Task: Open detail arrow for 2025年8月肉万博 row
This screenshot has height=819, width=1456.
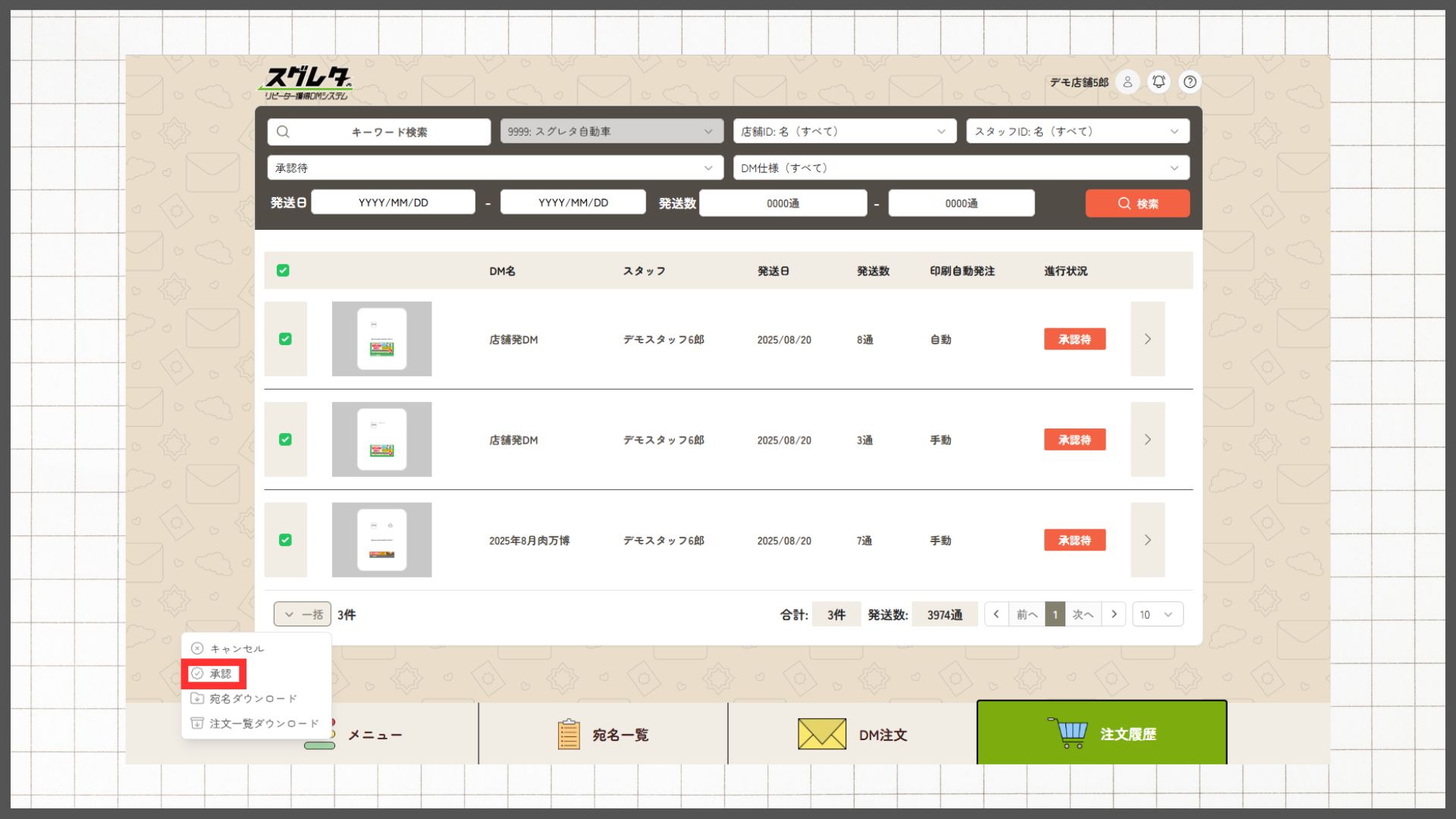Action: (1147, 540)
